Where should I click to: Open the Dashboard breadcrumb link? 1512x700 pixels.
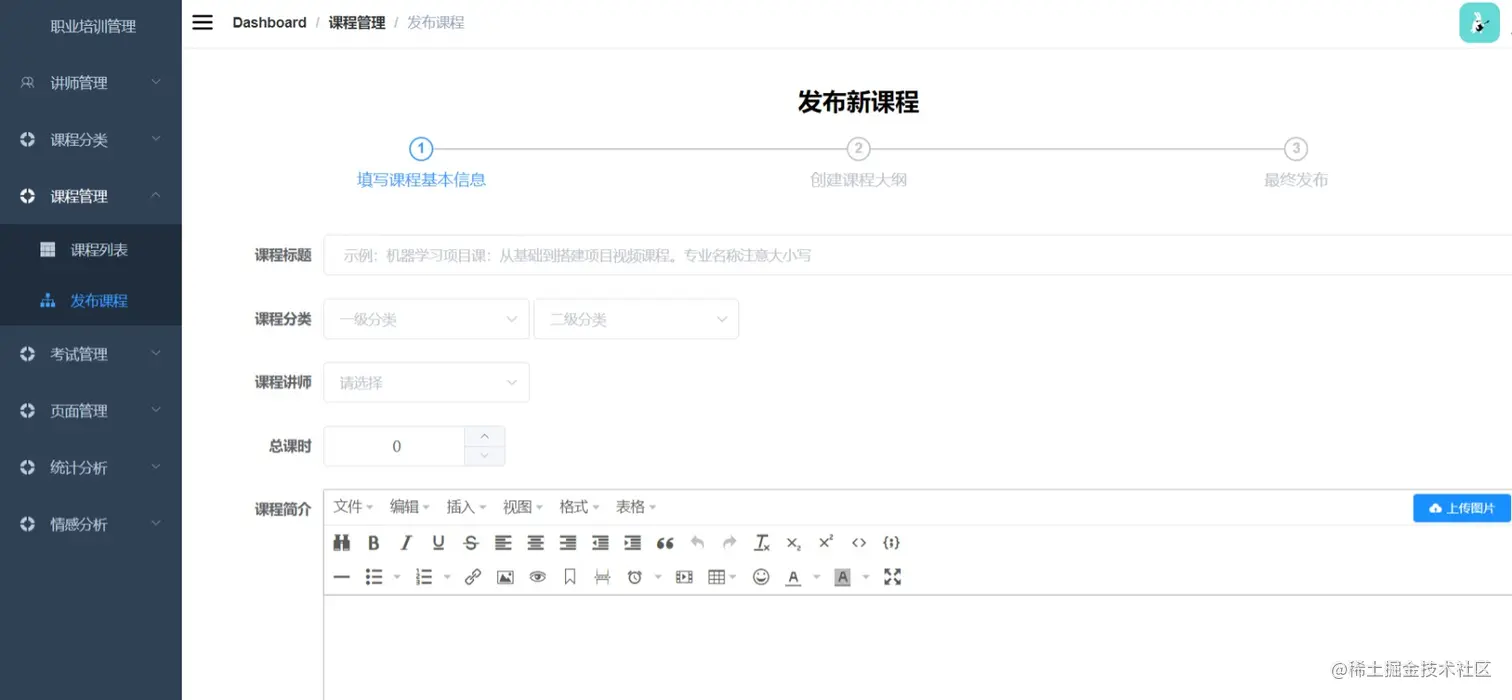pos(269,22)
